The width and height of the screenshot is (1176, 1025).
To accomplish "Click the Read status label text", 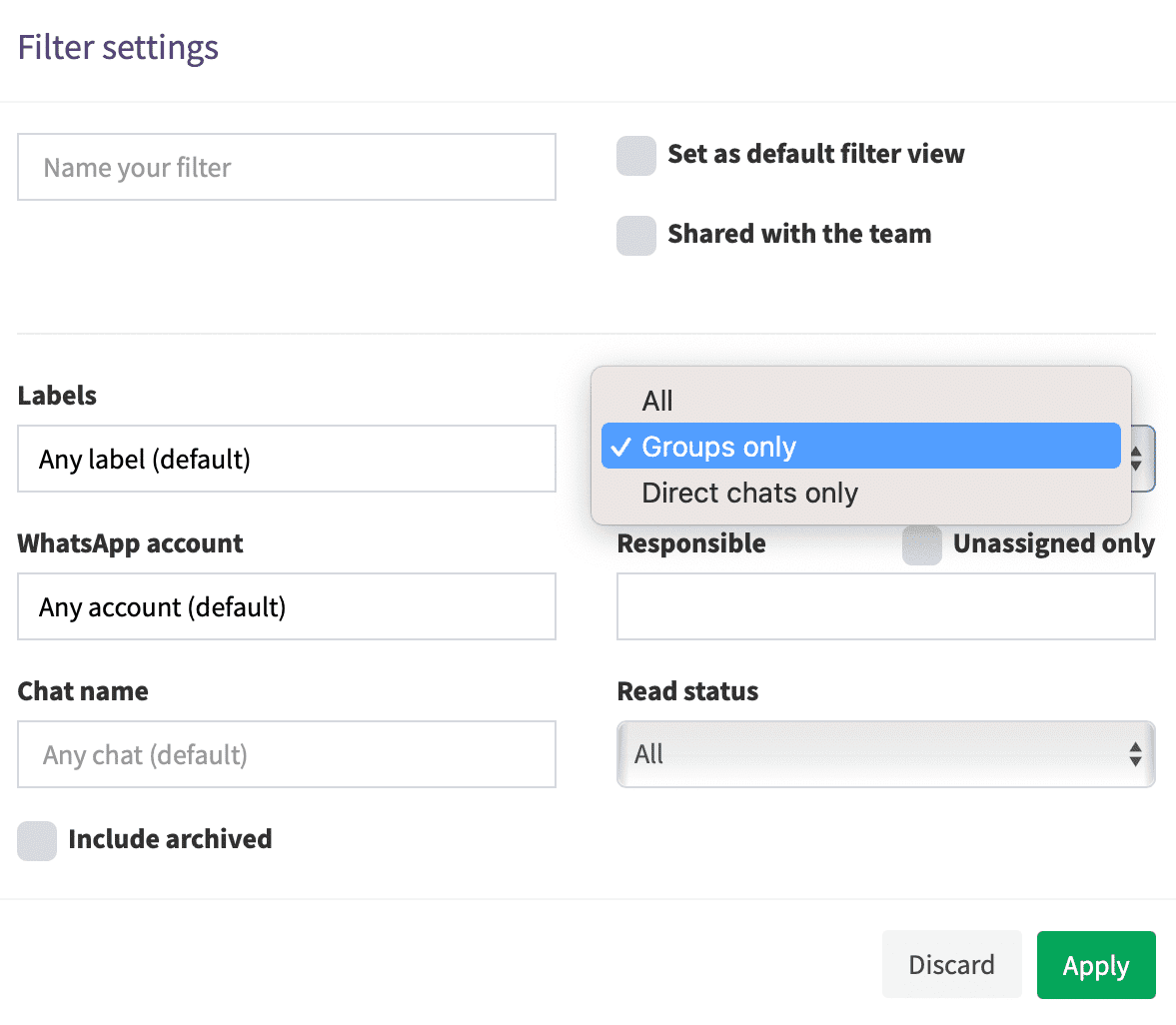I will coord(687,690).
